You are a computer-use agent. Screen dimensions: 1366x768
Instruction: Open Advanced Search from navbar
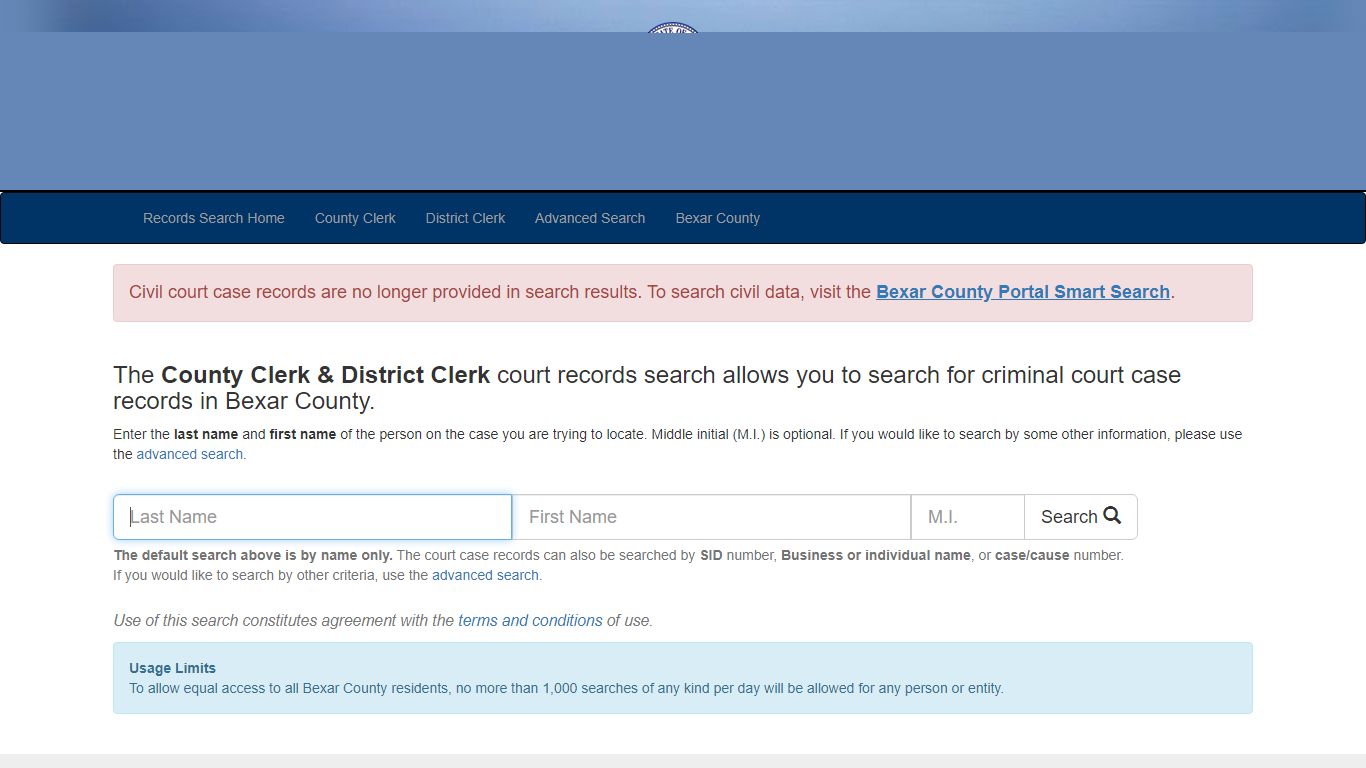[x=590, y=218]
